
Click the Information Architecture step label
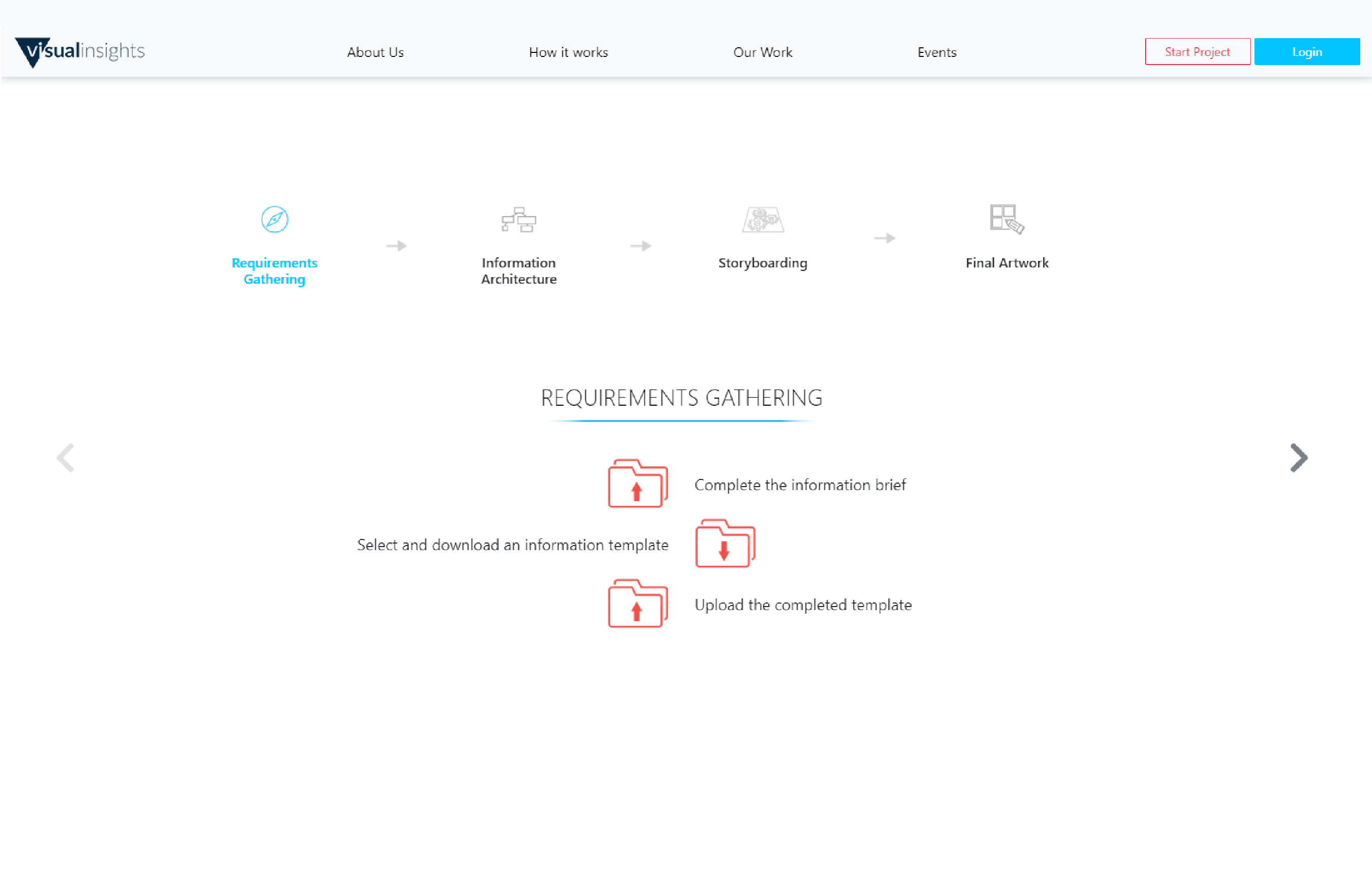tap(518, 271)
